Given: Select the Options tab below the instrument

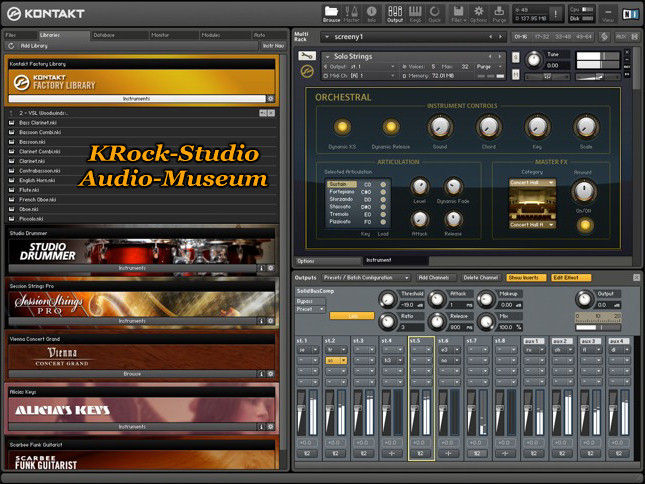Looking at the screenshot, I should (x=328, y=261).
